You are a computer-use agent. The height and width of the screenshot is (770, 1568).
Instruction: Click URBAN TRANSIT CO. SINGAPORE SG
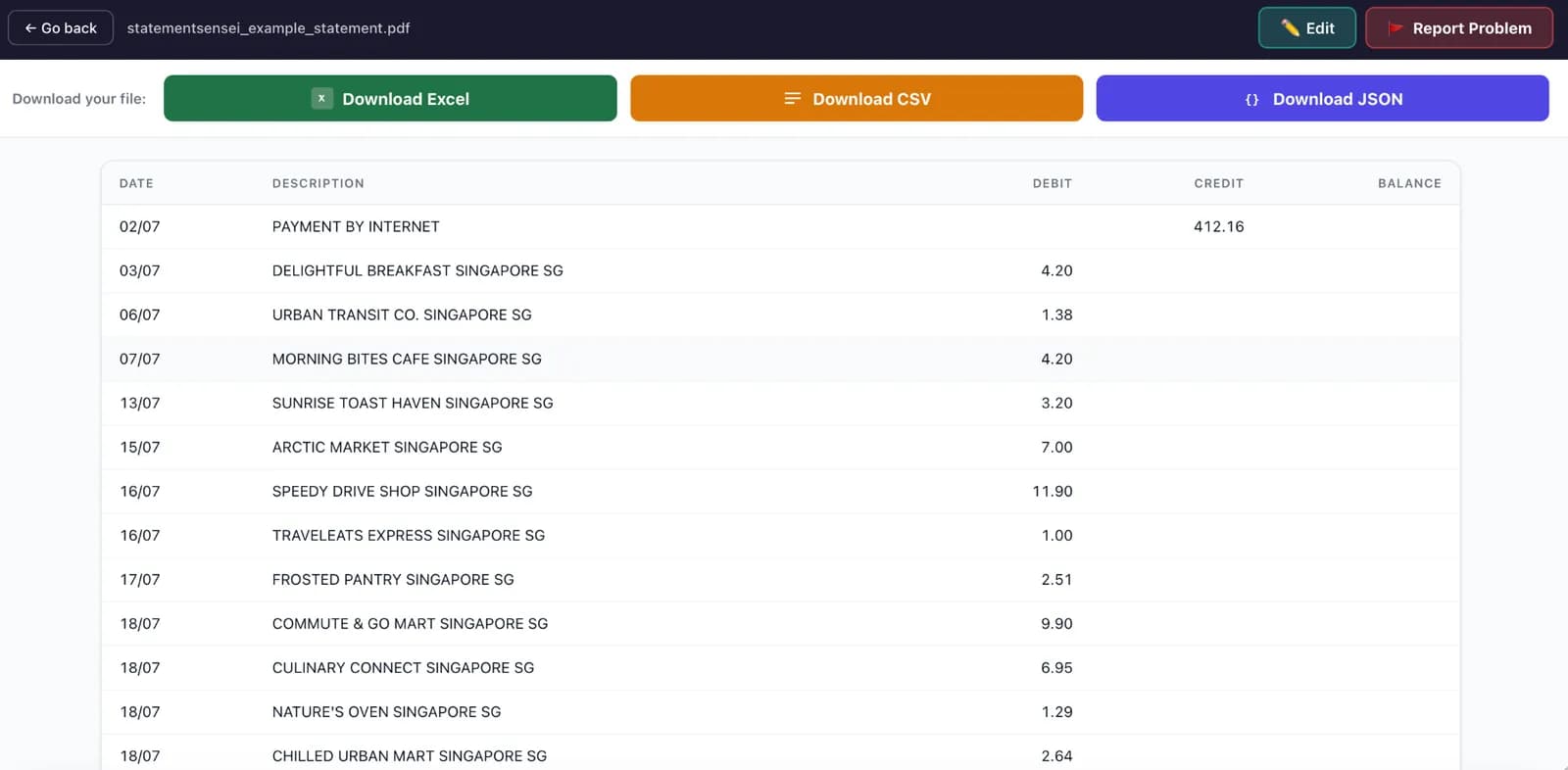point(402,314)
